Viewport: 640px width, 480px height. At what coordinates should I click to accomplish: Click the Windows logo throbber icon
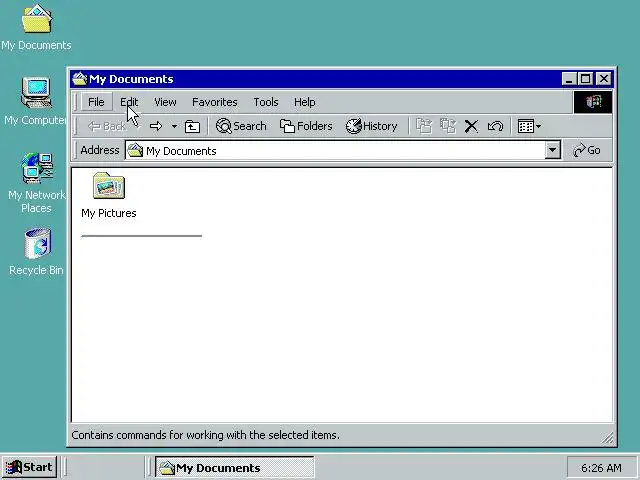pos(593,102)
